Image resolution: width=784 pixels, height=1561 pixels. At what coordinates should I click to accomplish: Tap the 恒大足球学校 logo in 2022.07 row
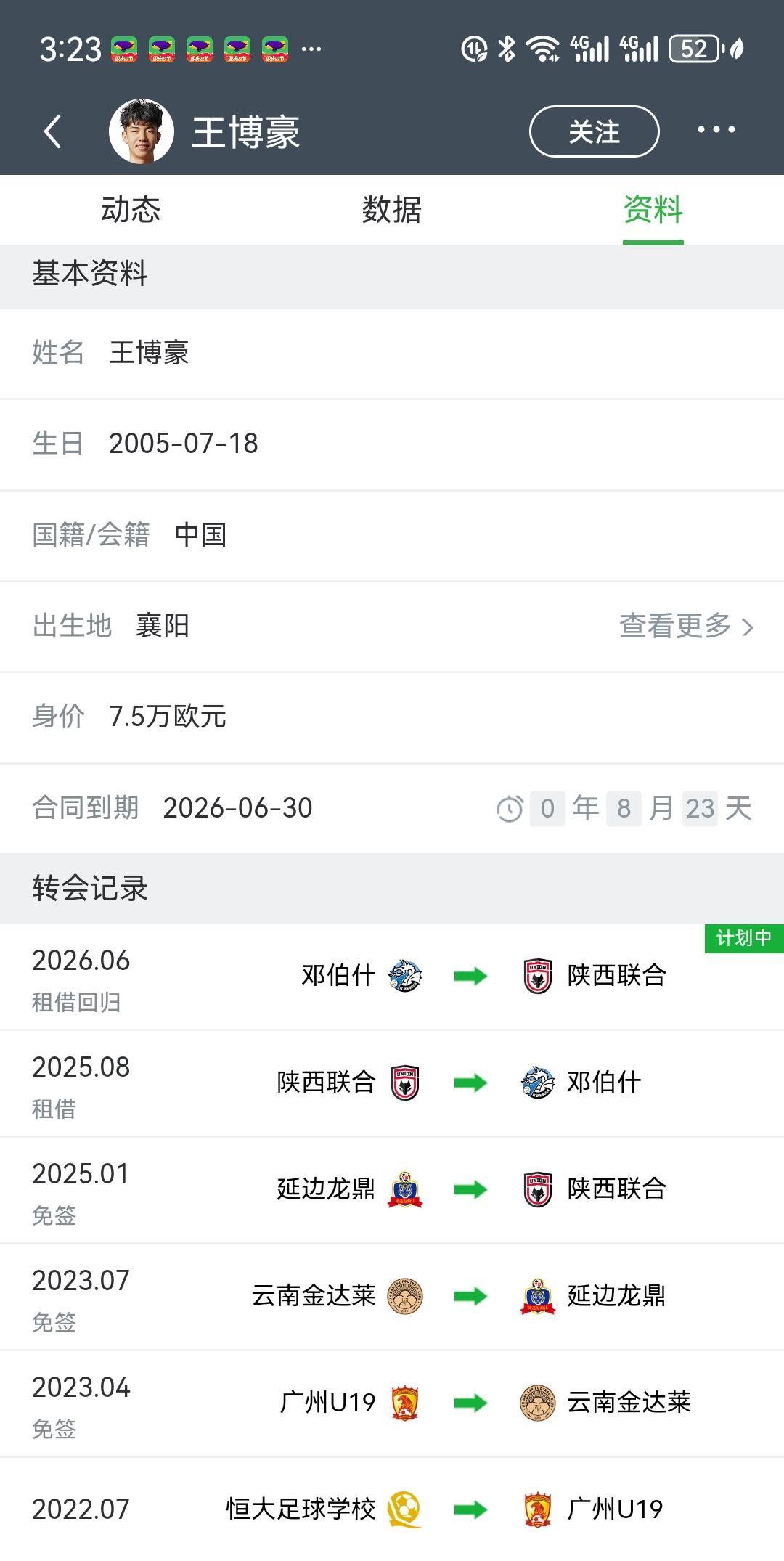click(404, 1509)
